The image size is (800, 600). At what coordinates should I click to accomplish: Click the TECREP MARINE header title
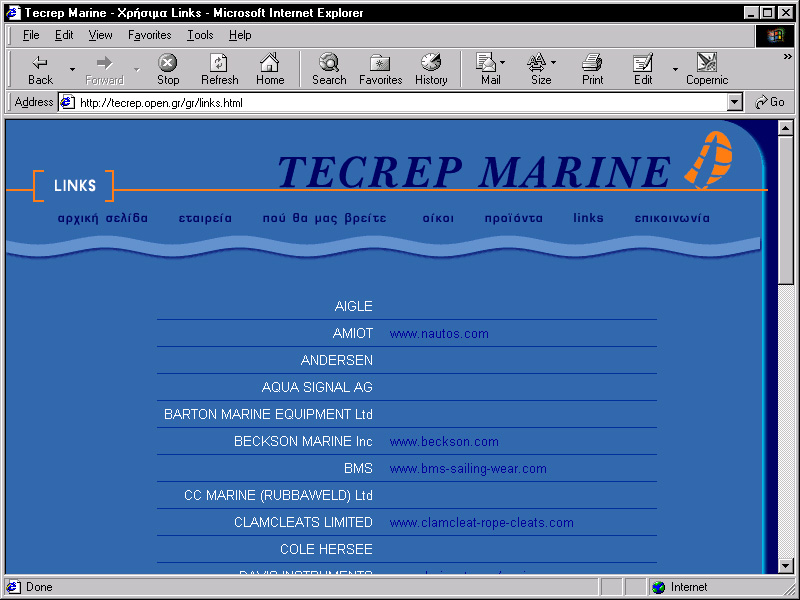point(474,171)
